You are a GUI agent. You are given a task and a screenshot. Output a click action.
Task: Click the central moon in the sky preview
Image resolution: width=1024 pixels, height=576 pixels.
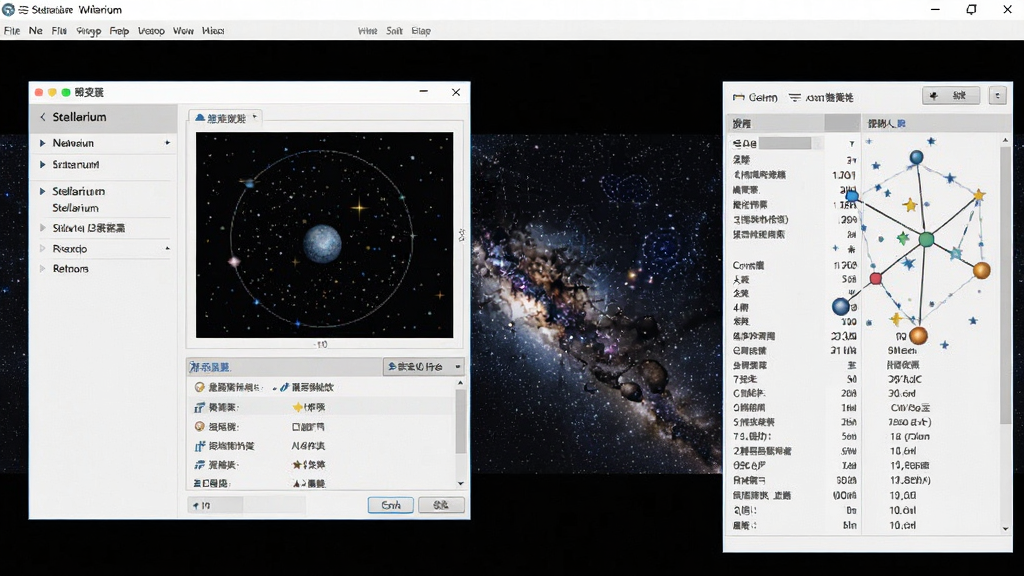(322, 244)
